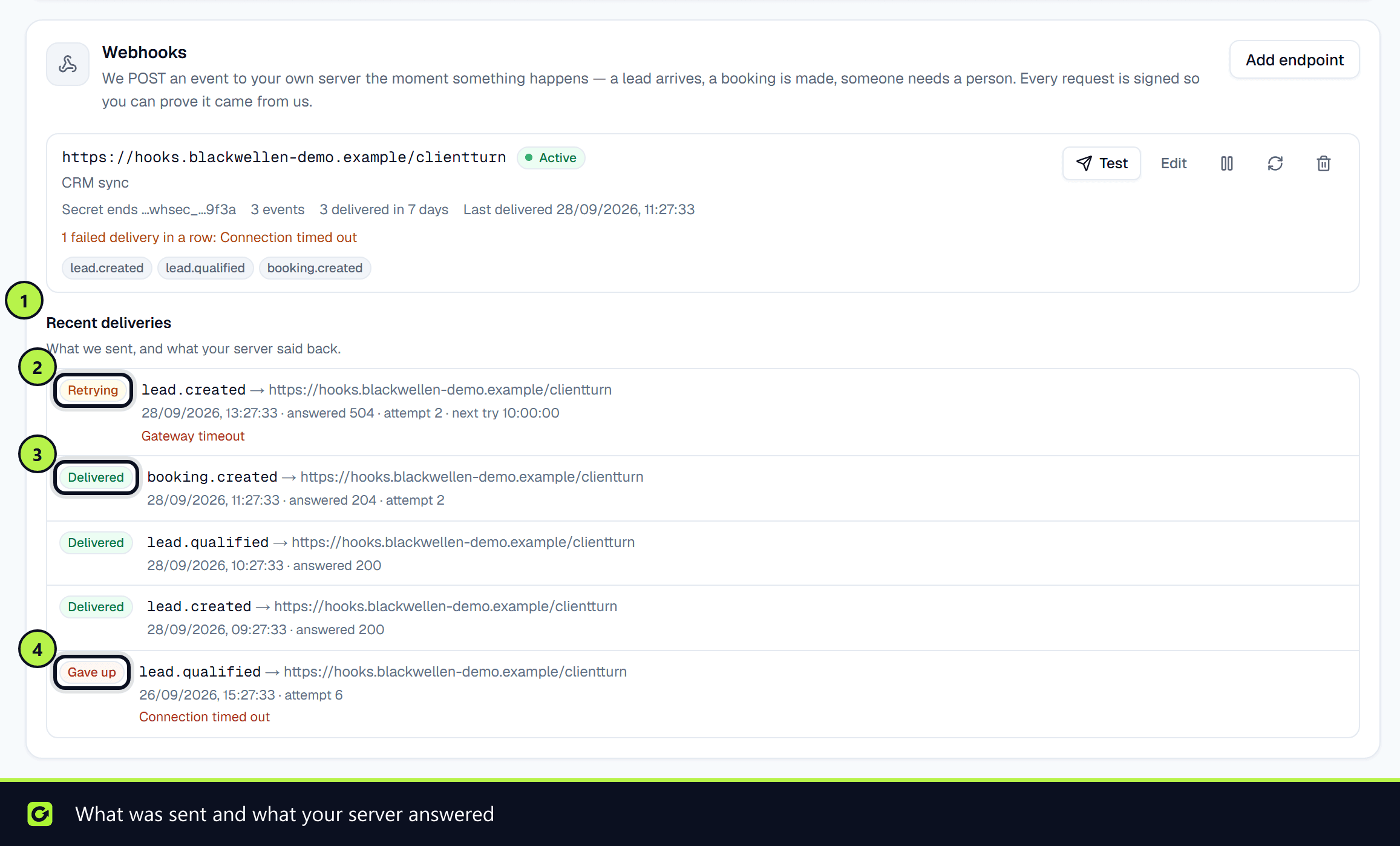
Task: Click the 'answered 504 · attempt 2' details line
Action: 350,413
